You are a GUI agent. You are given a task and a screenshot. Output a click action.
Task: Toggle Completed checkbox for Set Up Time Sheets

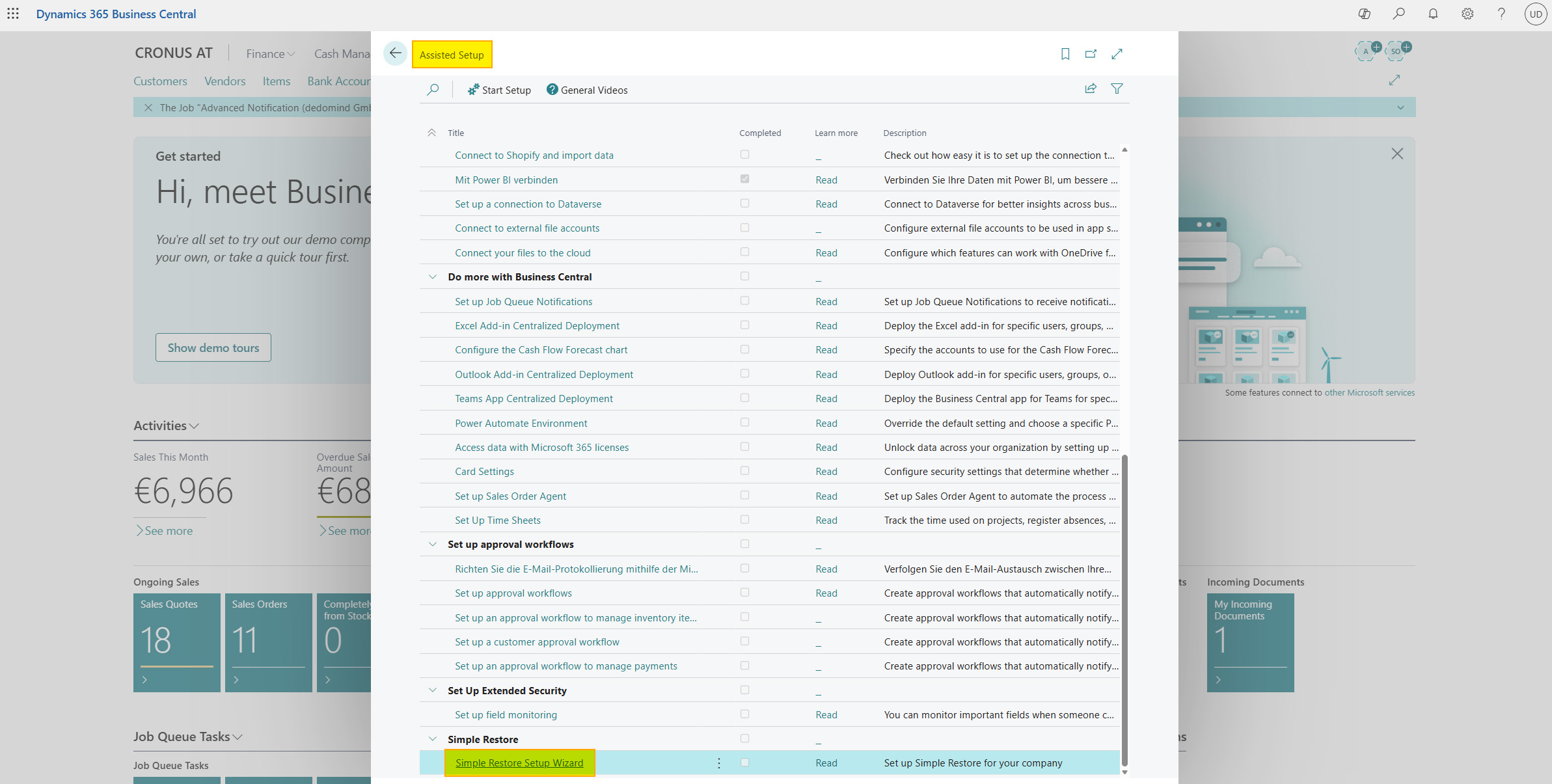click(x=744, y=519)
